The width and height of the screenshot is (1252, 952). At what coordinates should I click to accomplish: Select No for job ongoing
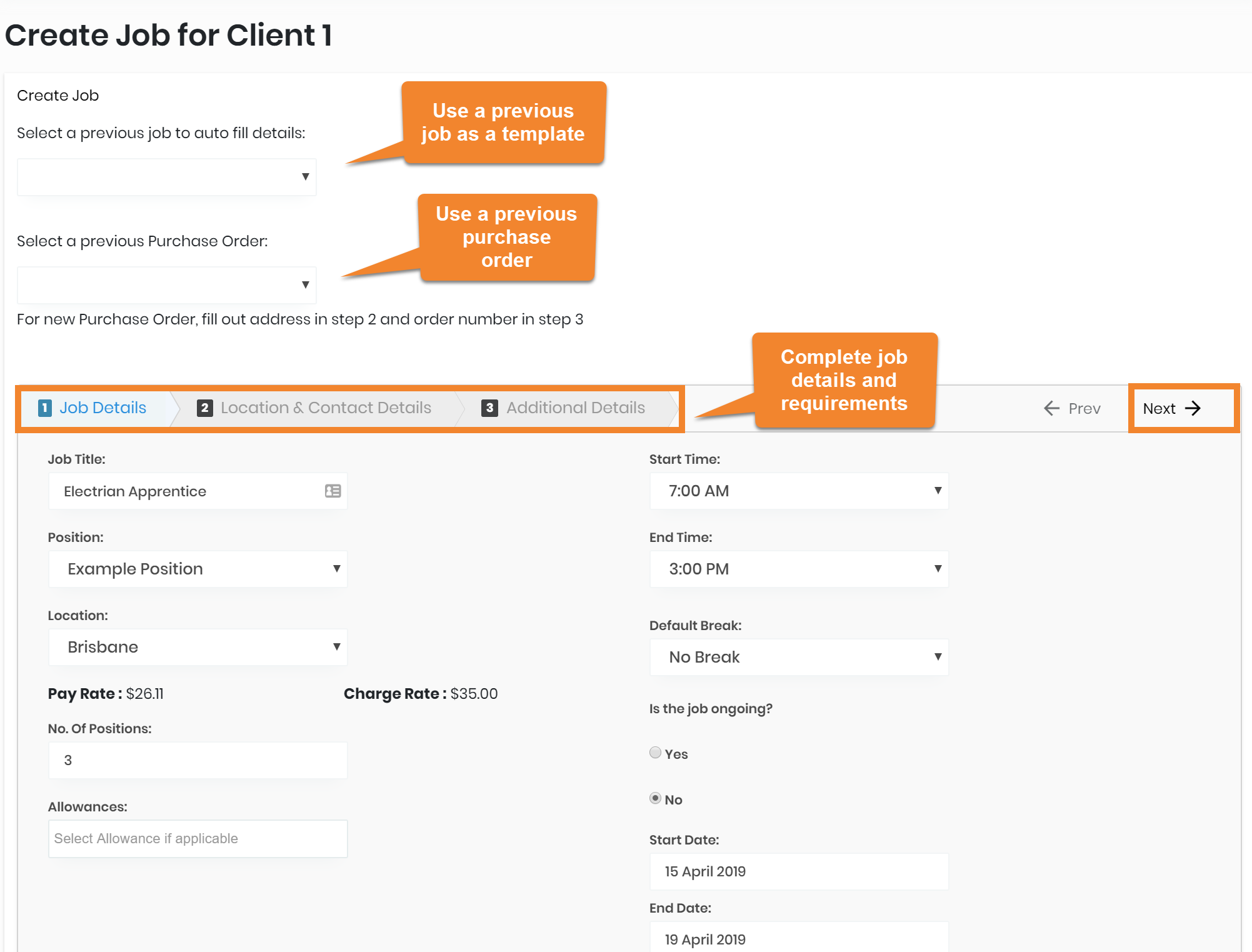[x=655, y=798]
